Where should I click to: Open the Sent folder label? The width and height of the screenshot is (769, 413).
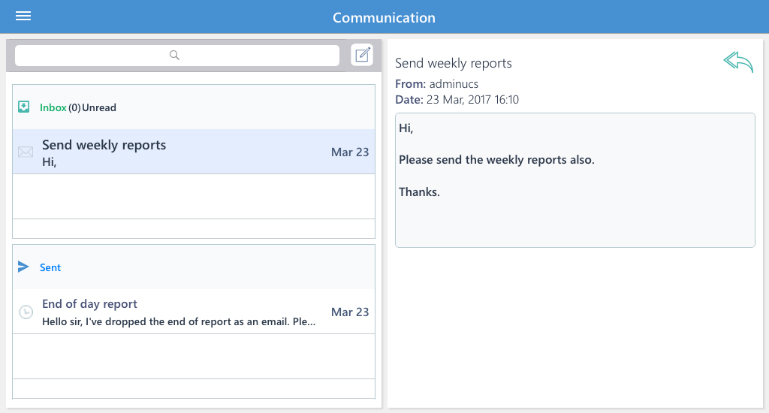(50, 267)
